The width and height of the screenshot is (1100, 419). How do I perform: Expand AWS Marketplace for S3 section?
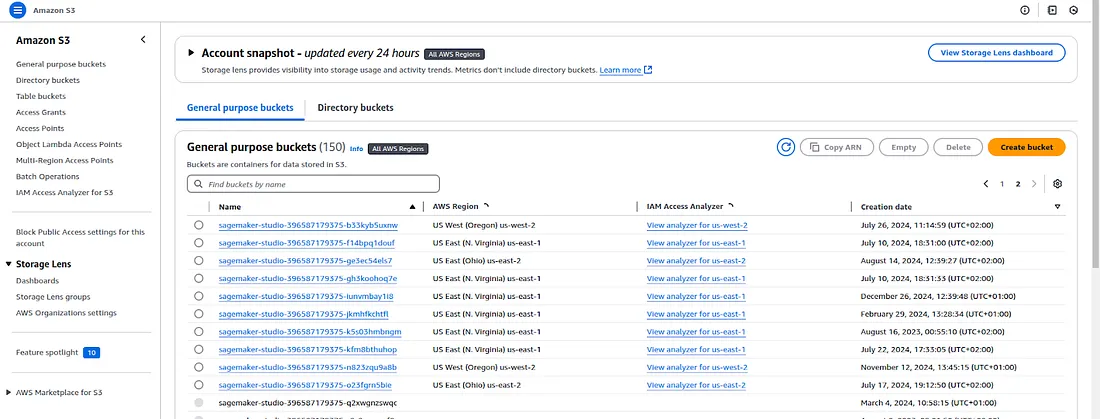(x=8, y=392)
